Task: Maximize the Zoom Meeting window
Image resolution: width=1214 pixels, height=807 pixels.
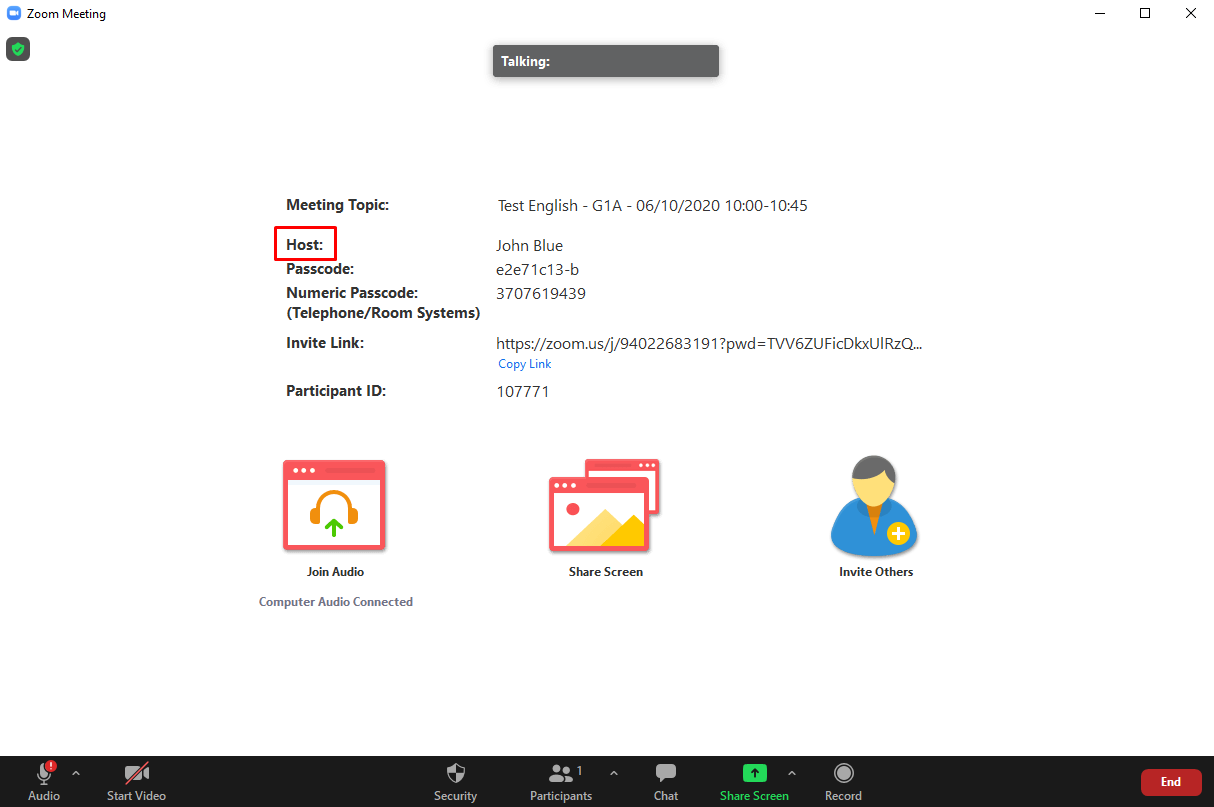Action: pyautogui.click(x=1145, y=14)
